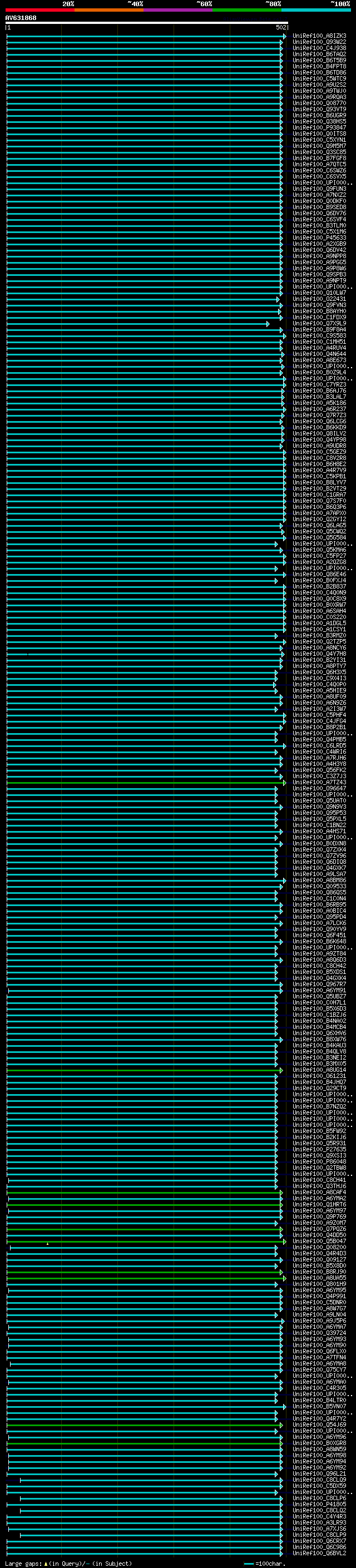Open hit UniRef100_B6TAQ2
Viewport: 356px width, 1568px height.
(x=319, y=54)
